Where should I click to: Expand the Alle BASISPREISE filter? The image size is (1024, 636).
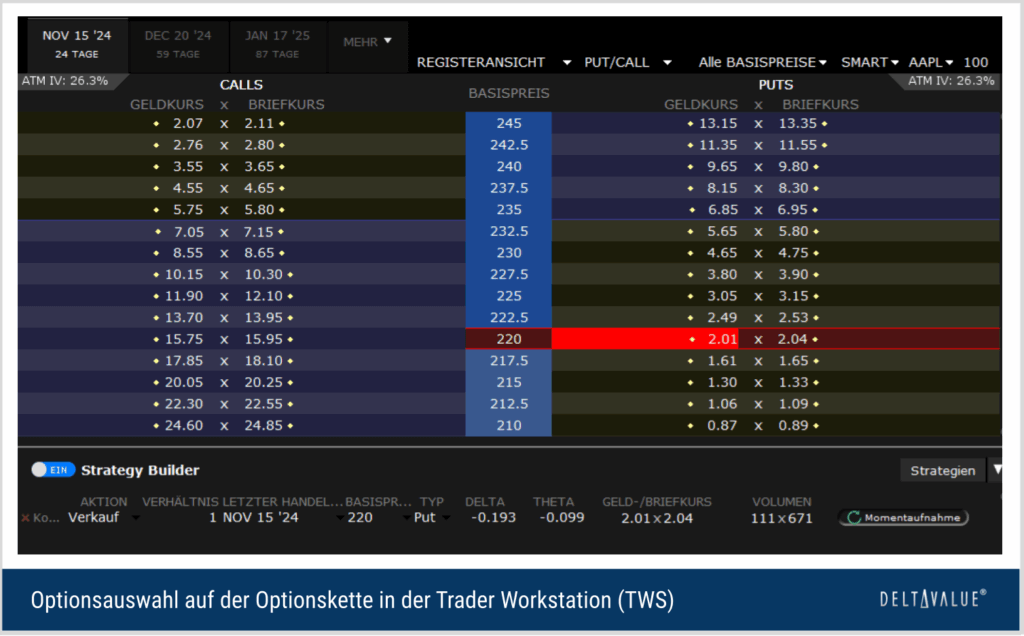click(x=763, y=62)
